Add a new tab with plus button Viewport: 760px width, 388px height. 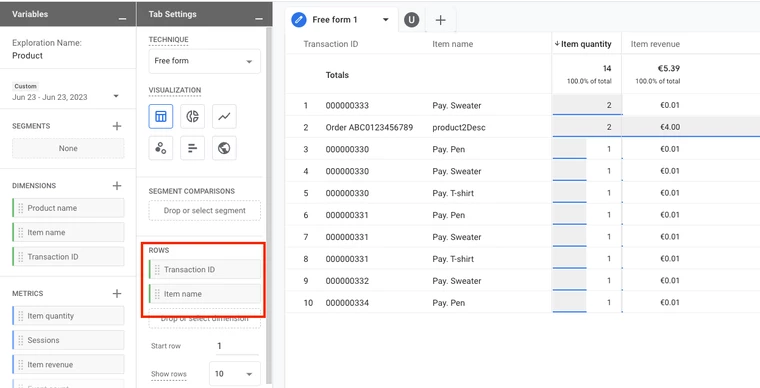(440, 20)
